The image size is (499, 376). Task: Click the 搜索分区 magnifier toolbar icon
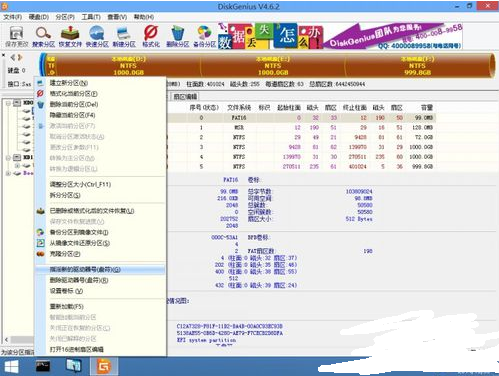pyautogui.click(x=43, y=36)
